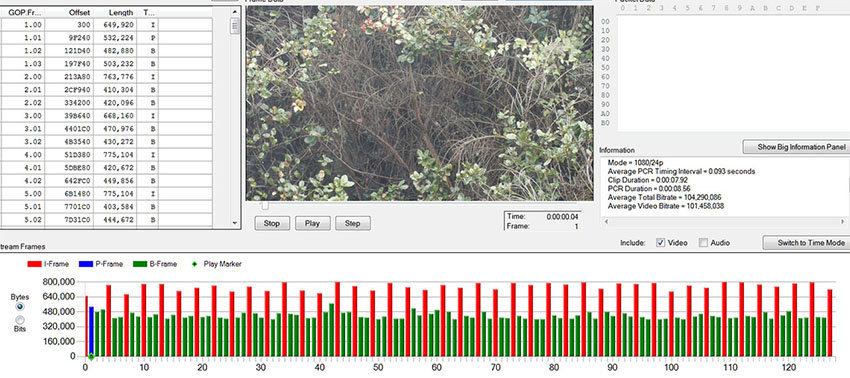Select the Bytes radio button
This screenshot has height=378, width=850.
pyautogui.click(x=21, y=306)
